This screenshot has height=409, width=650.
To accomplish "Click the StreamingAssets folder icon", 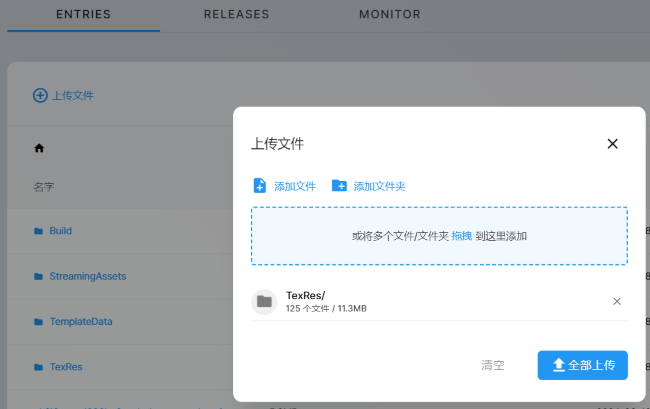I will pyautogui.click(x=39, y=276).
